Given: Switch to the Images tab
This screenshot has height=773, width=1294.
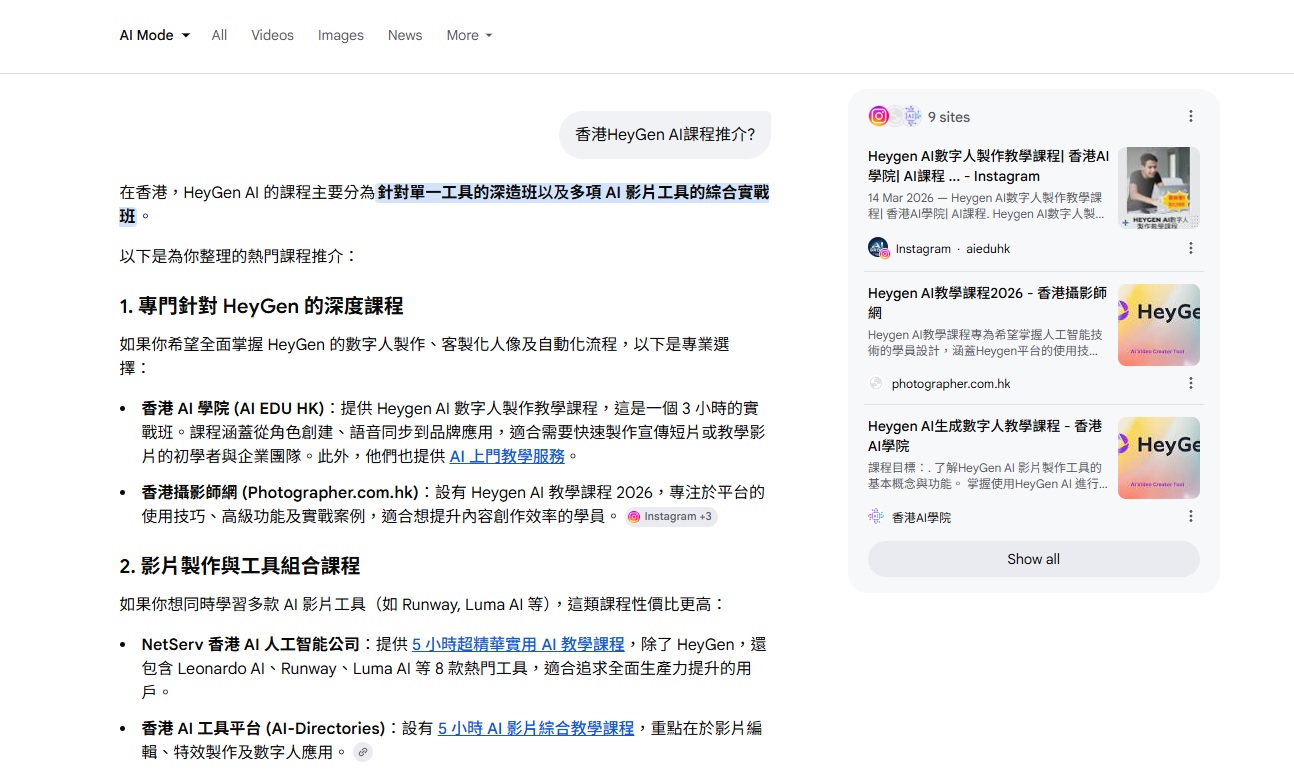Looking at the screenshot, I should (x=341, y=35).
